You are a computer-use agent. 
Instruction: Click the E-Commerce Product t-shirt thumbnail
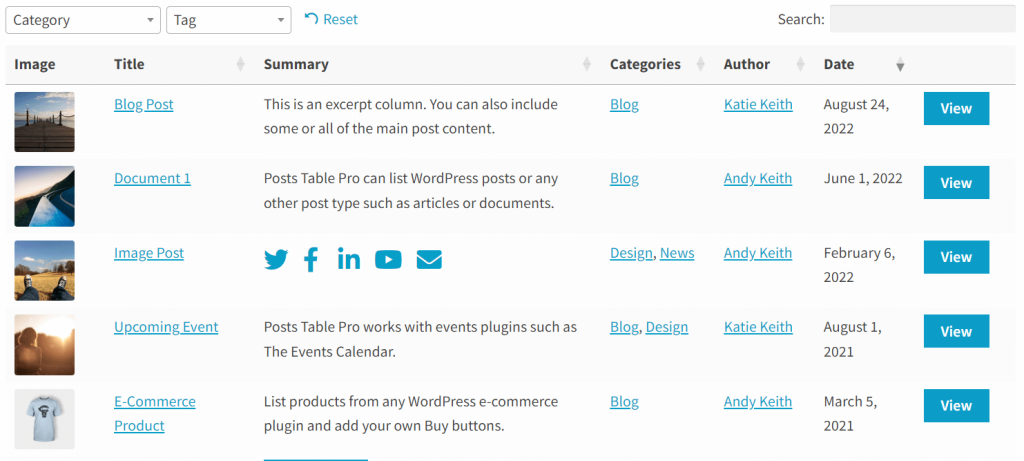click(44, 419)
